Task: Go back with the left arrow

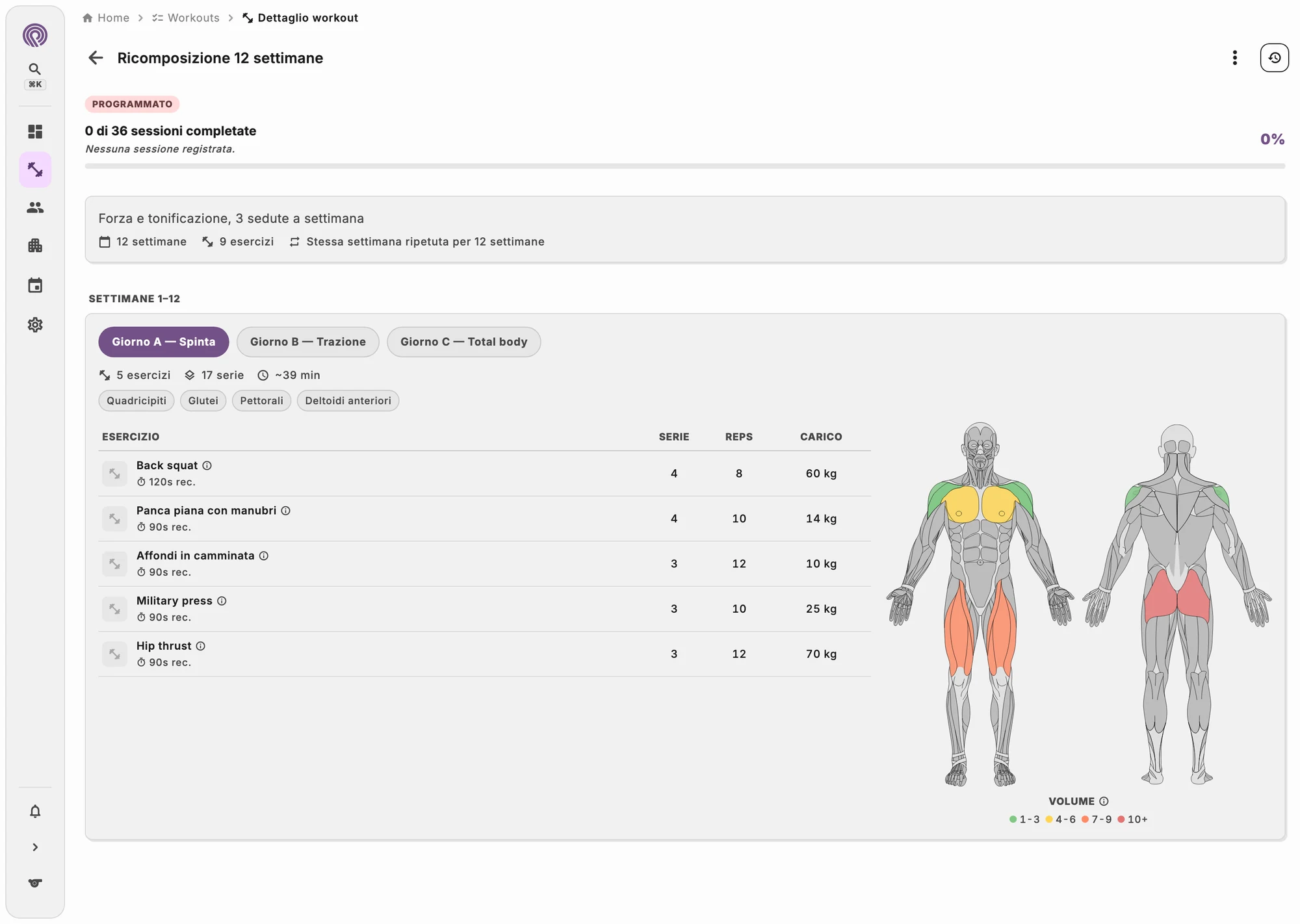Action: click(x=96, y=58)
